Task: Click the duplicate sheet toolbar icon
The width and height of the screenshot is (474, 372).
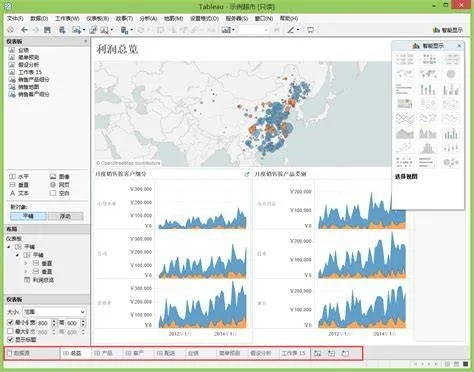Action: [x=93, y=30]
